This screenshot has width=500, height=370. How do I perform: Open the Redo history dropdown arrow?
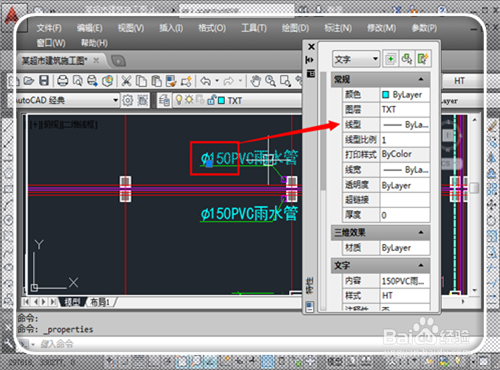point(240,81)
